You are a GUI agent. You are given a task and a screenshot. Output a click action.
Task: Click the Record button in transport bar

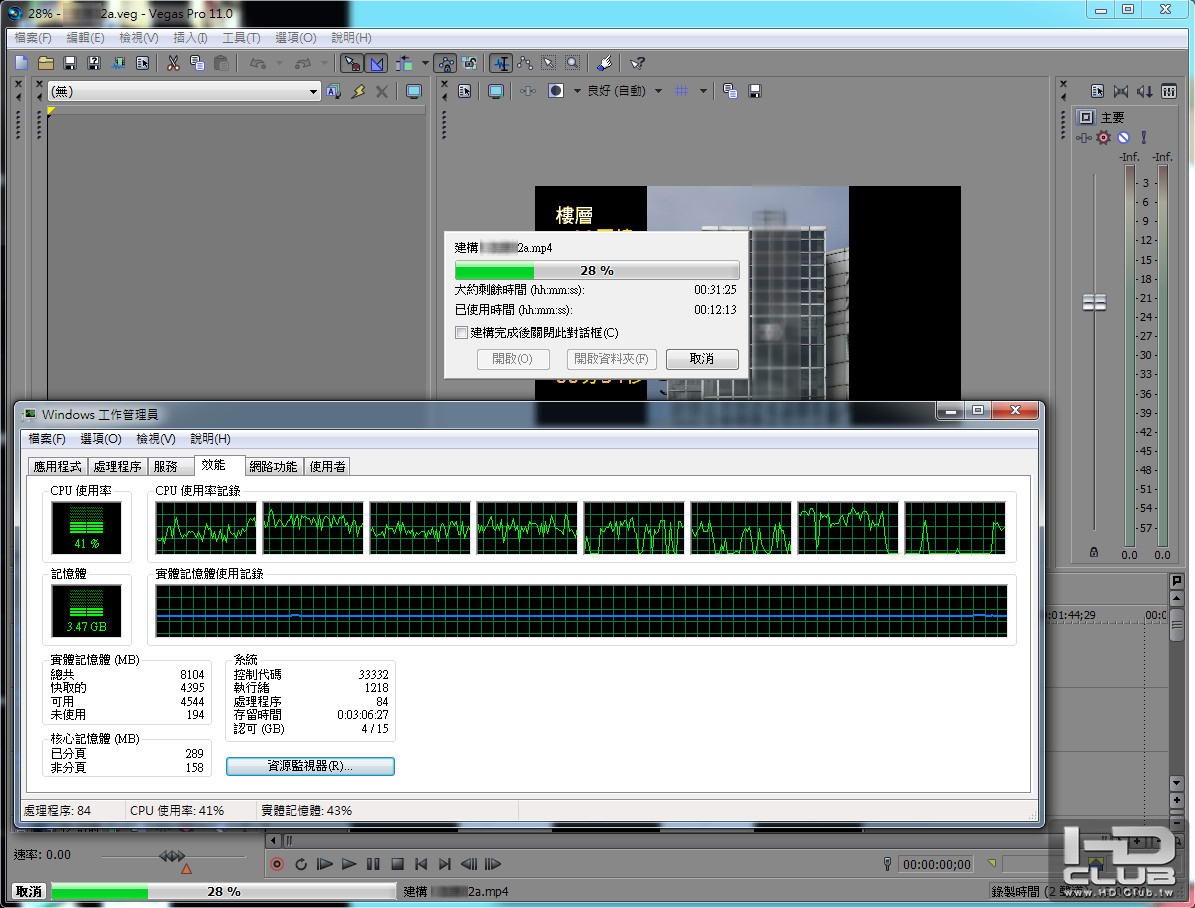tap(277, 864)
